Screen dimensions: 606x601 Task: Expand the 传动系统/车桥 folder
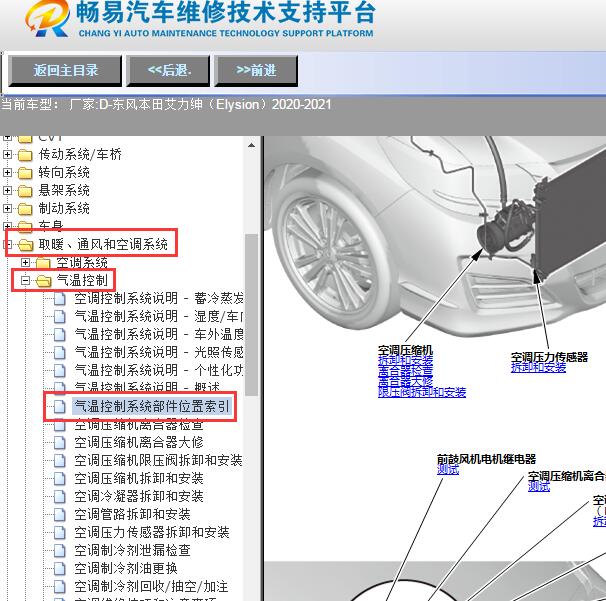(x=7, y=155)
